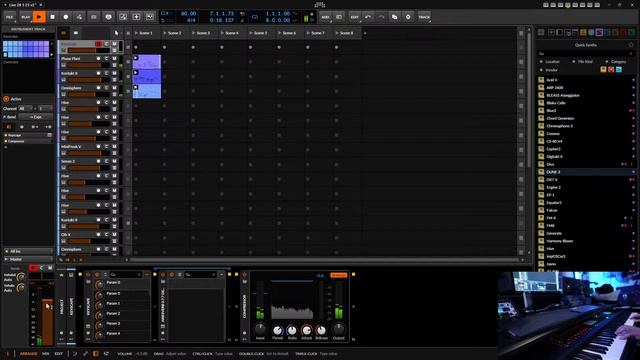Mute the Phase Plant track
Image resolution: width=640 pixels, height=360 pixels.
coord(114,58)
